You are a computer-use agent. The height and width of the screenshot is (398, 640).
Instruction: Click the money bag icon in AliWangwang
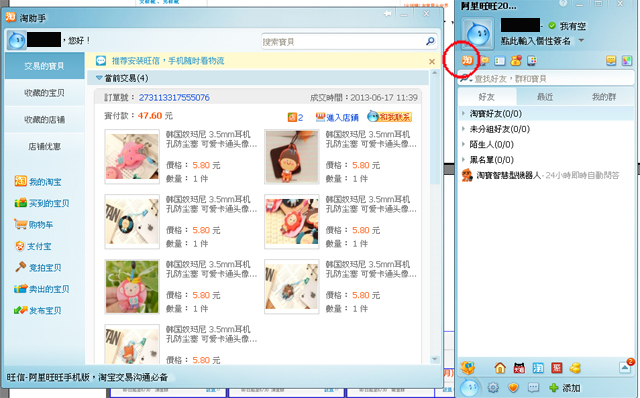[x=516, y=61]
